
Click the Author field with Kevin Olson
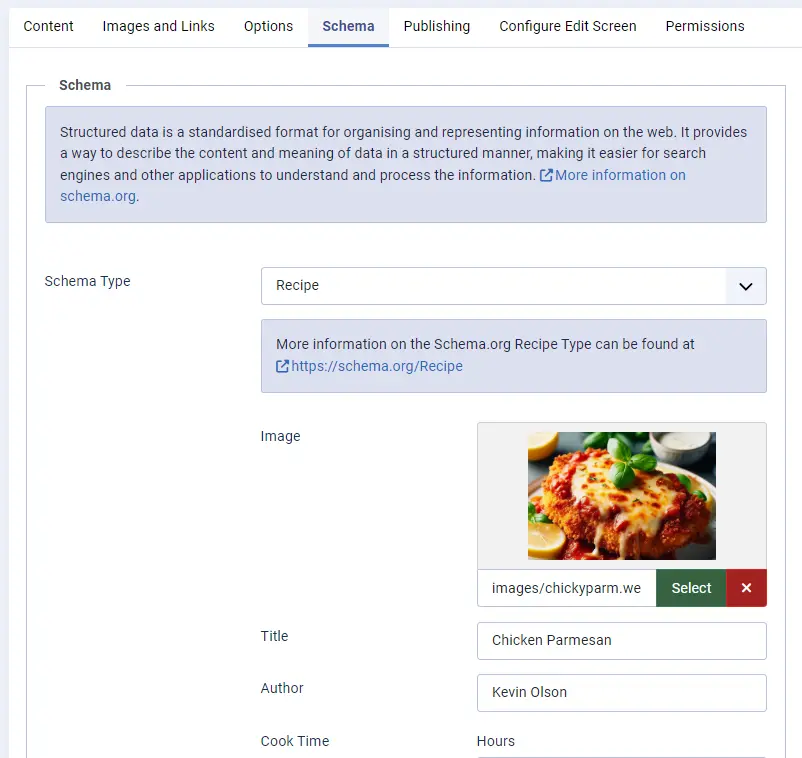click(621, 693)
